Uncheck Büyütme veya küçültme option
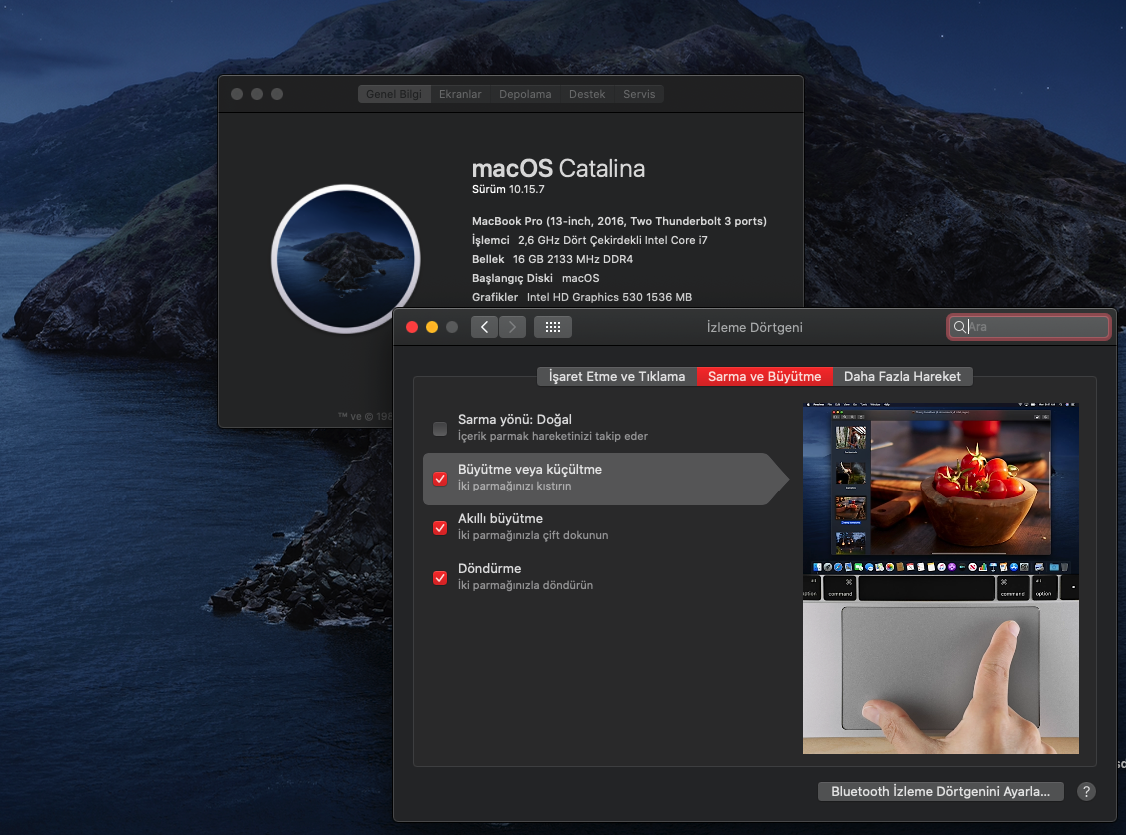1126x835 pixels. point(440,479)
